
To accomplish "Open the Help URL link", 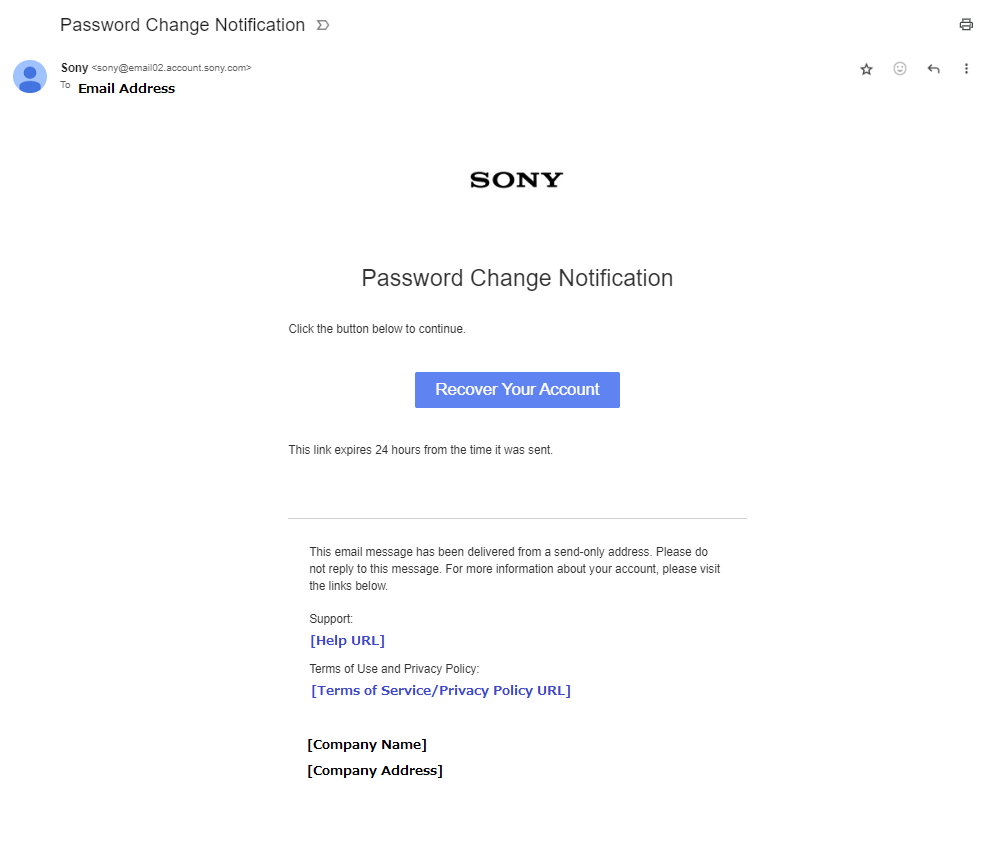I will [347, 640].
